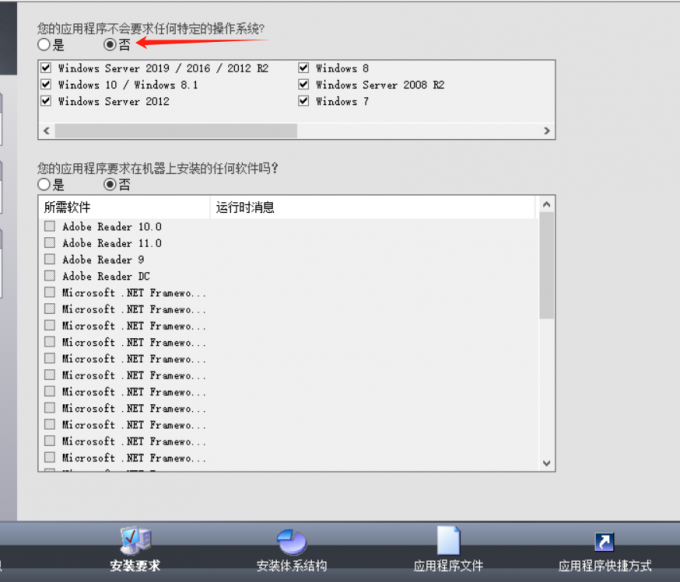Open the 安装体系结构 pie chart icon
The width and height of the screenshot is (680, 582).
pyautogui.click(x=291, y=541)
